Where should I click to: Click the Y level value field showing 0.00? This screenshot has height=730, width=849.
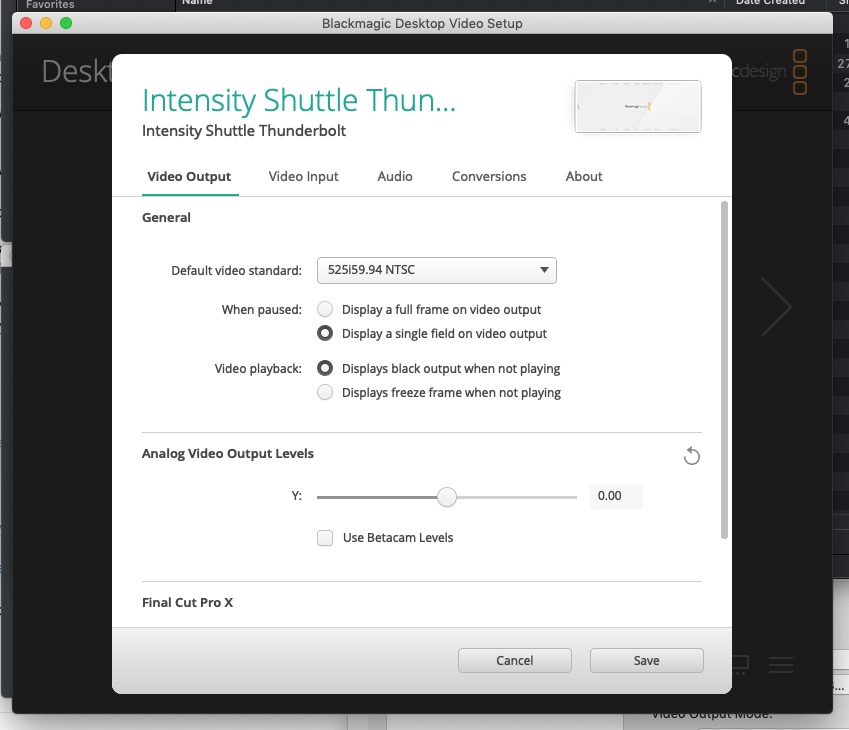616,496
